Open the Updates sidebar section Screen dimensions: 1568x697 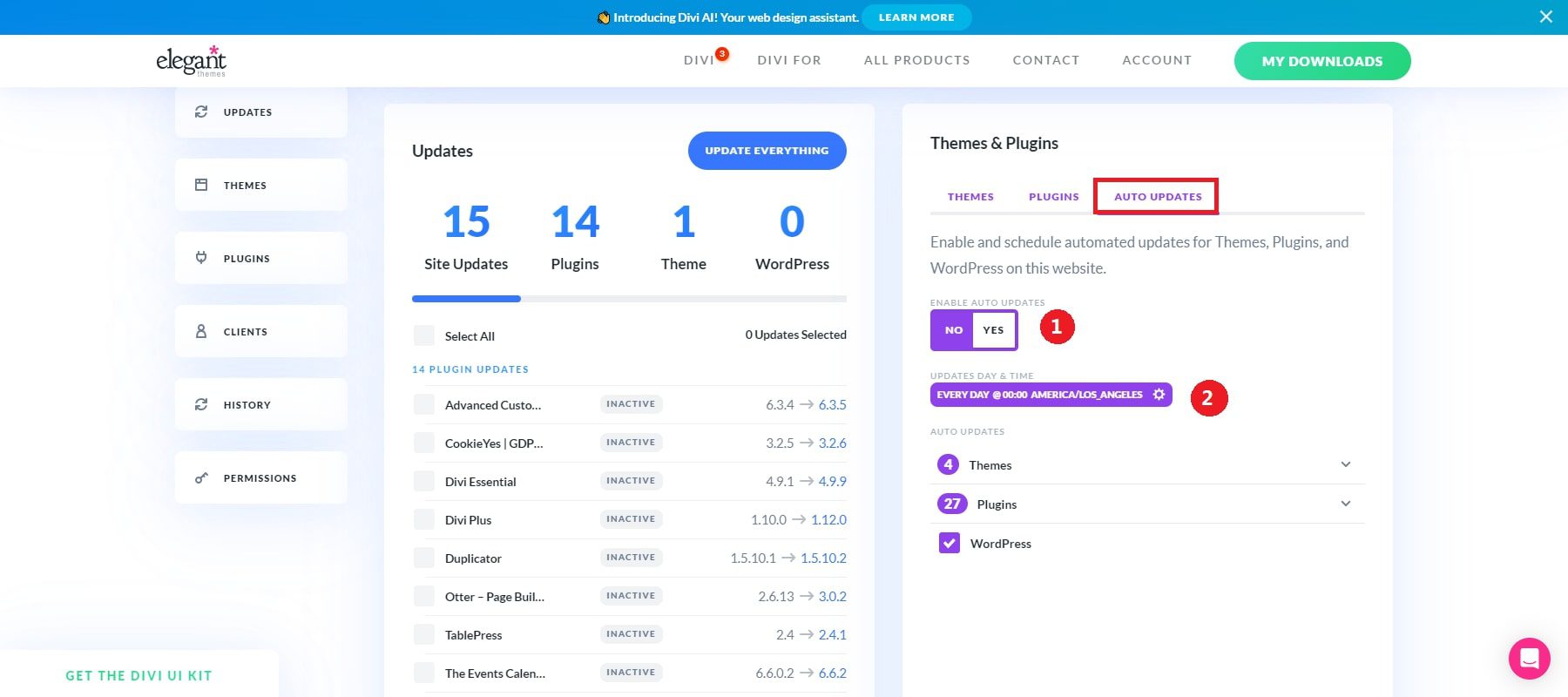pos(261,112)
